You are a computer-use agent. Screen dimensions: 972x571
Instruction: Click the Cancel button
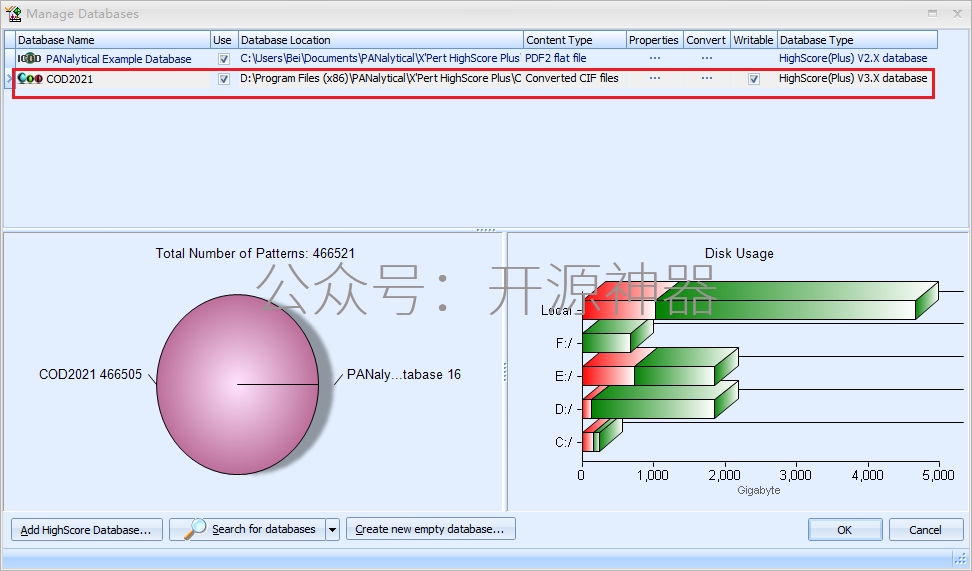pos(926,529)
